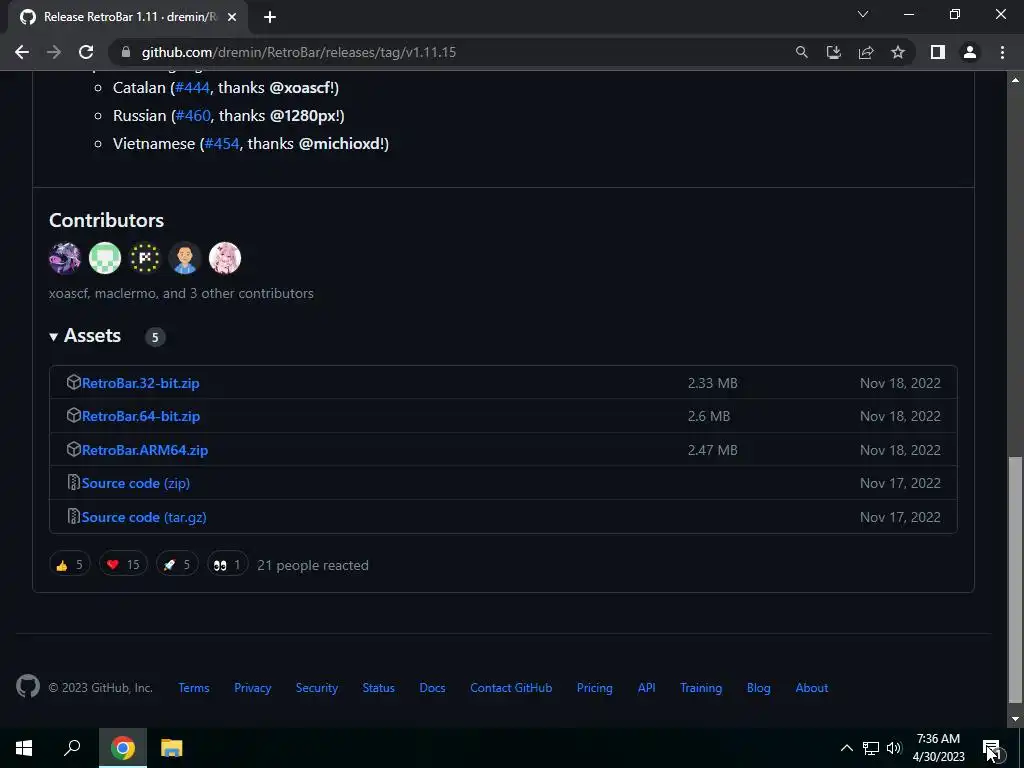Collapse the Assets section
This screenshot has width=1024, height=768.
[85, 336]
